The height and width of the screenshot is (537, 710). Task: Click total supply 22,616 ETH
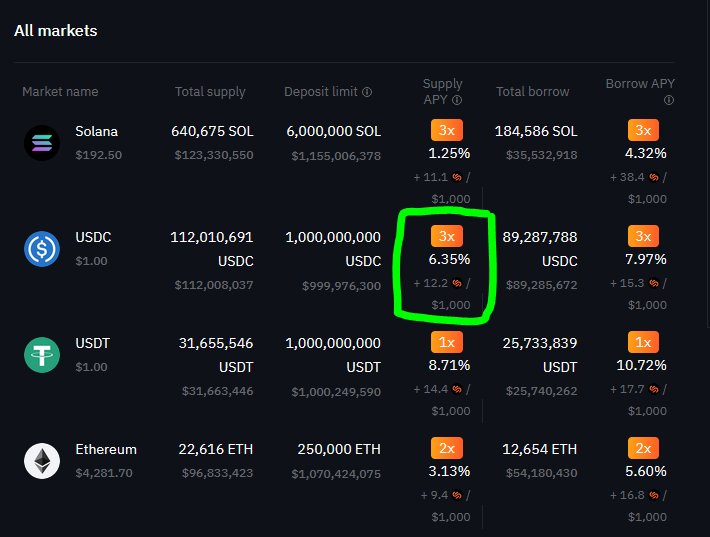[x=216, y=449]
